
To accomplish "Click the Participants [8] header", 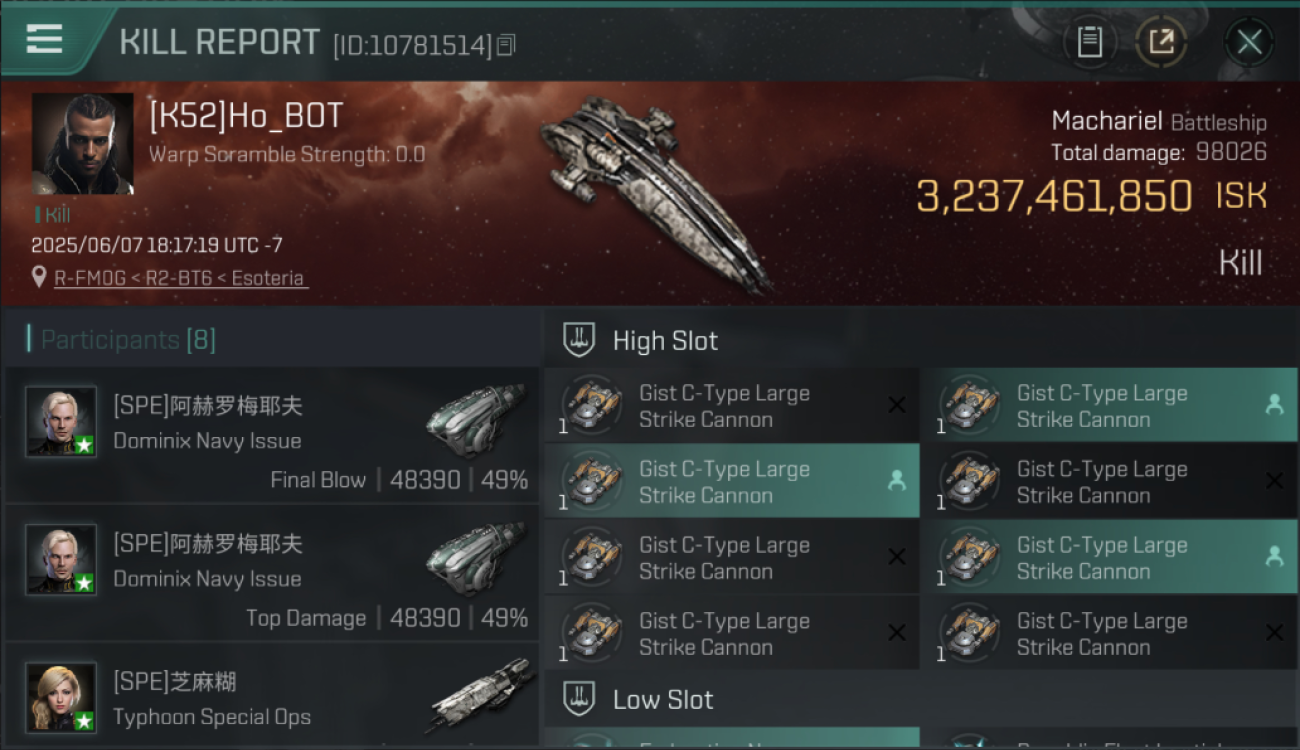I will pos(128,340).
